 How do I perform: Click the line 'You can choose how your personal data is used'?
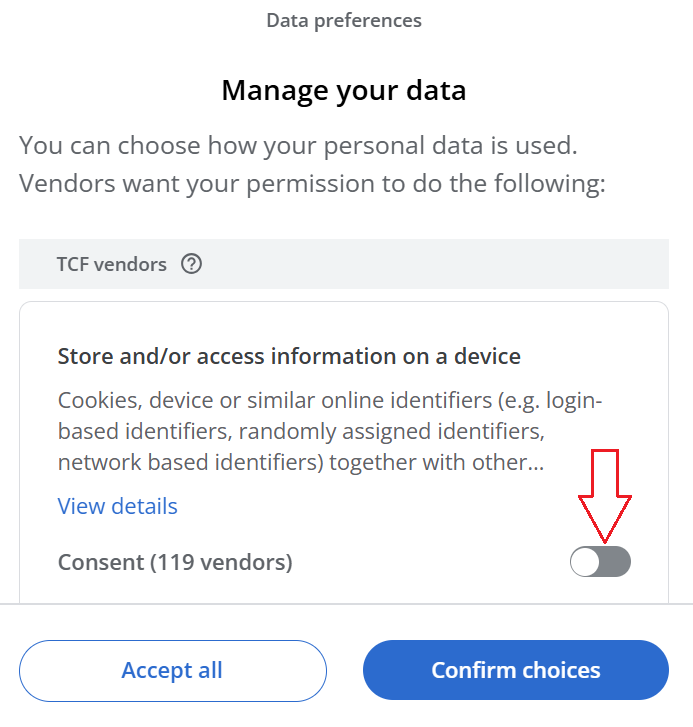click(x=298, y=145)
